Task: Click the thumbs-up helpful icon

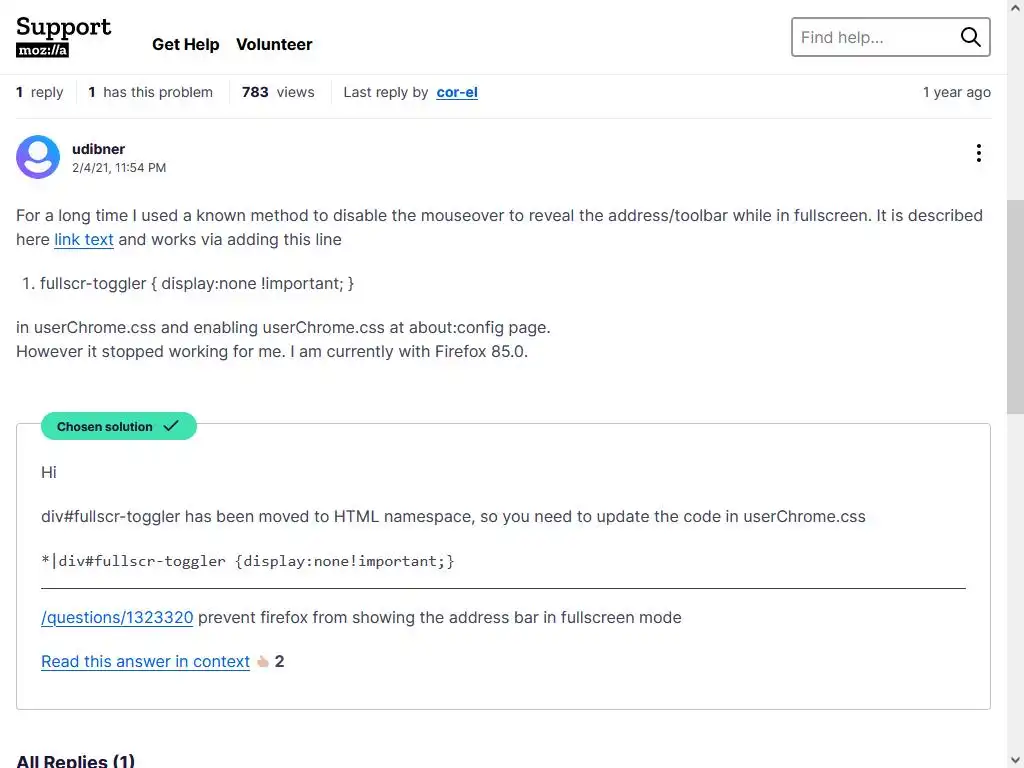Action: [263, 661]
